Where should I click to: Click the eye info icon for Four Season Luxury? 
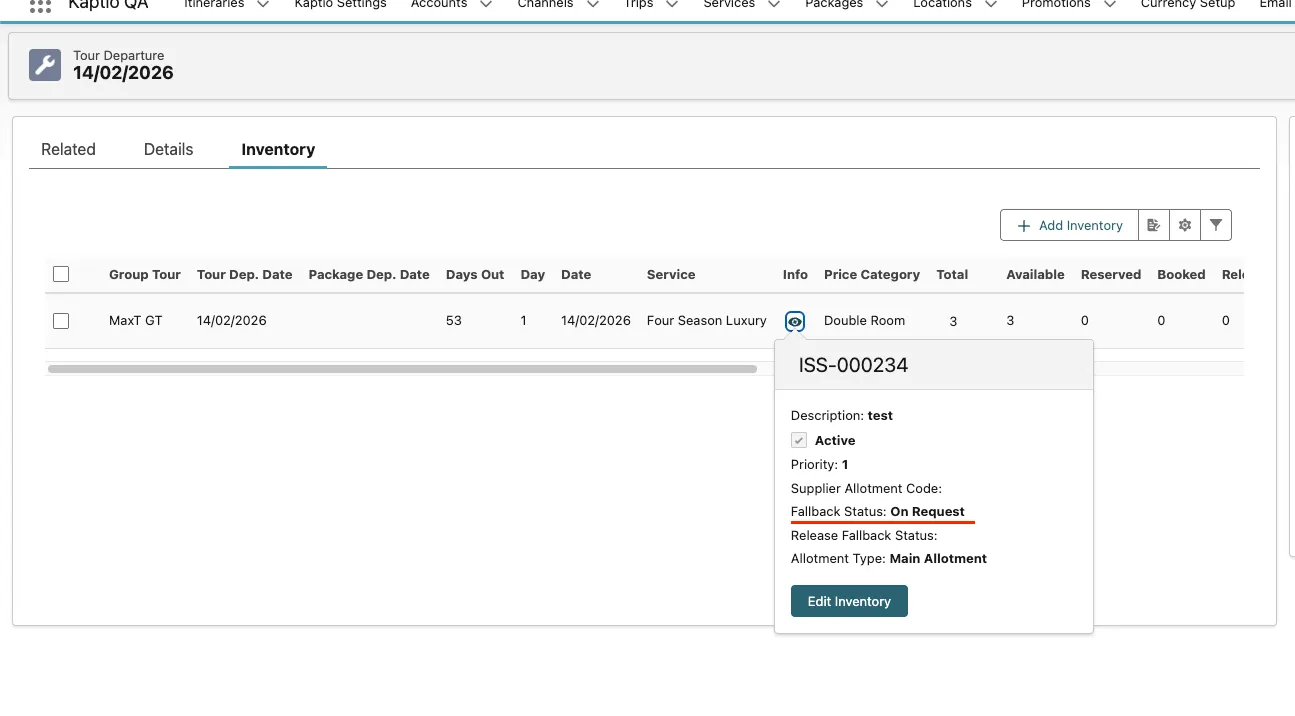(x=795, y=322)
